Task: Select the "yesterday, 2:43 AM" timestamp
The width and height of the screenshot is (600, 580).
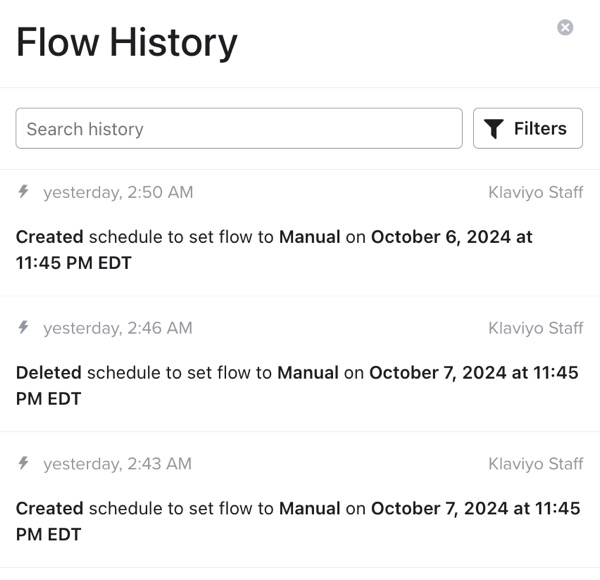Action: point(118,464)
